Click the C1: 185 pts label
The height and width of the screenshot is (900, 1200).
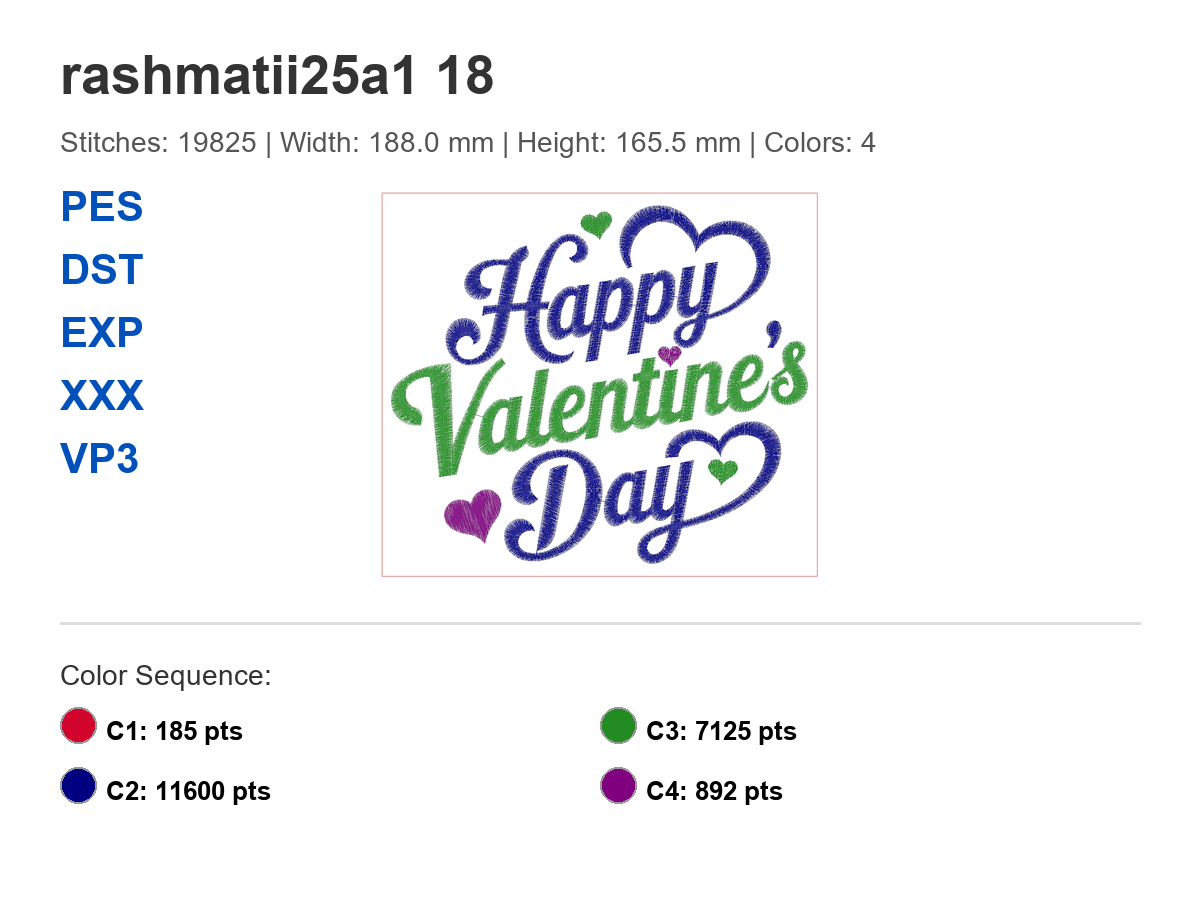click(x=174, y=731)
